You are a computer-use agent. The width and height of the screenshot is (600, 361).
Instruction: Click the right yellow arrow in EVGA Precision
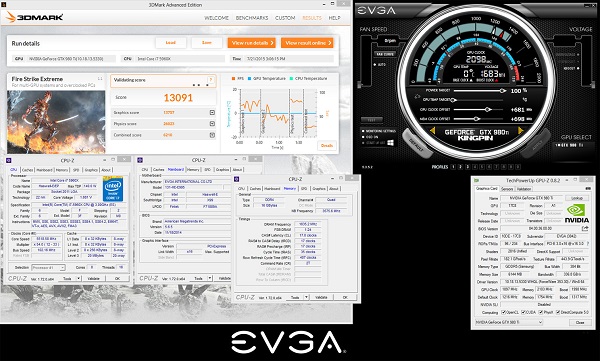(520, 131)
